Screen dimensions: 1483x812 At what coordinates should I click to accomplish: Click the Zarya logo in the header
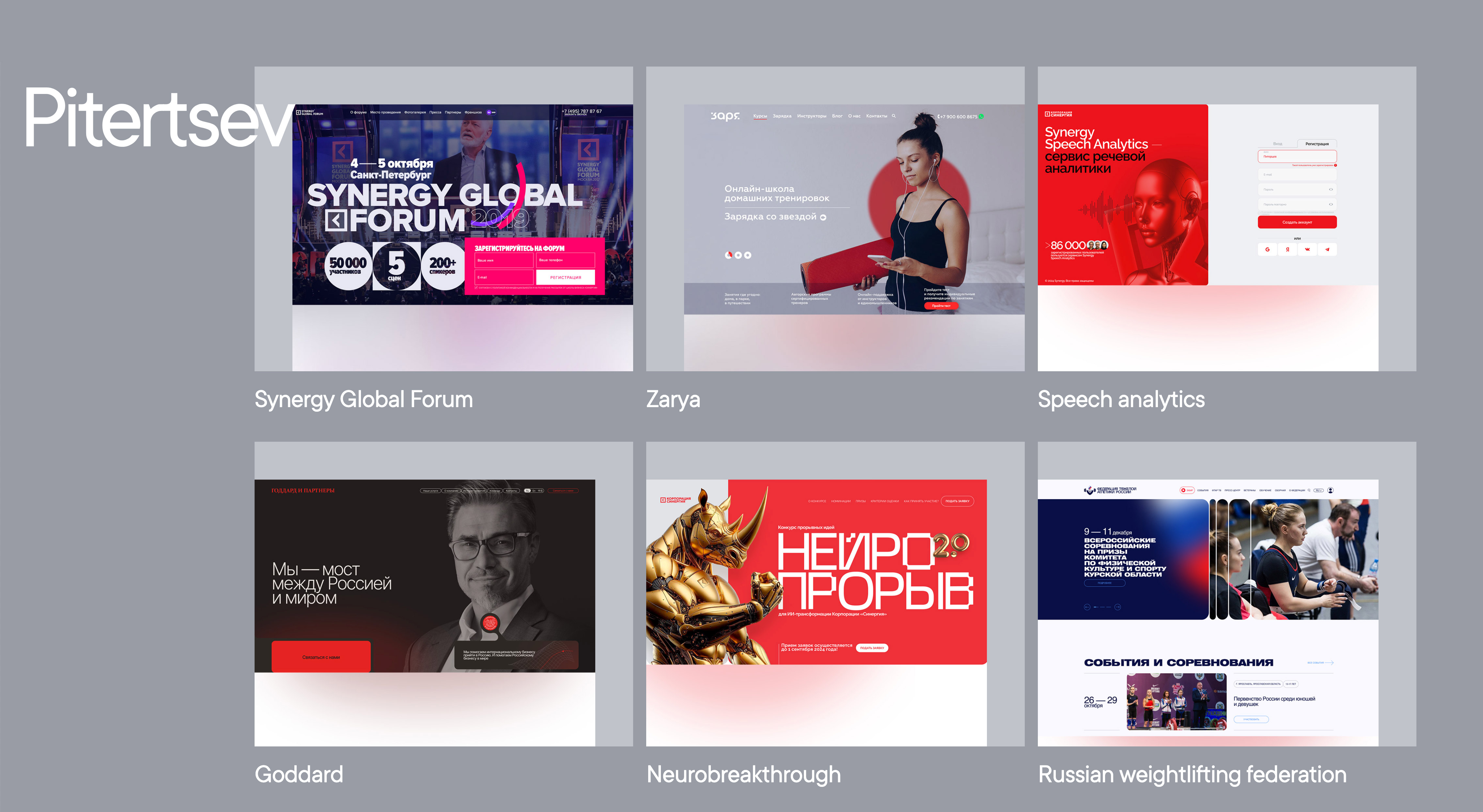726,116
